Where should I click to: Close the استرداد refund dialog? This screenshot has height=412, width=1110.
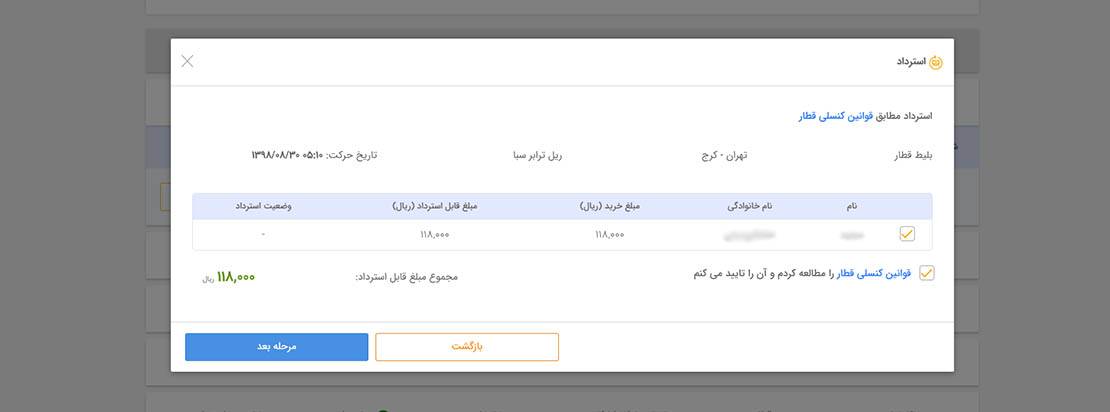click(187, 62)
